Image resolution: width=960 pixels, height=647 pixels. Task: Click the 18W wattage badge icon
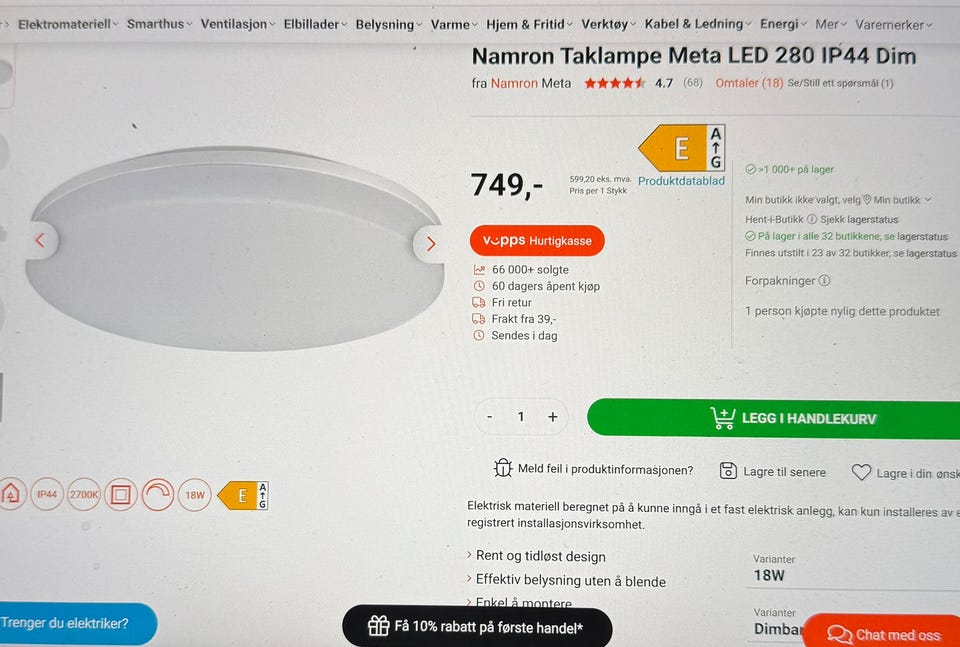195,495
